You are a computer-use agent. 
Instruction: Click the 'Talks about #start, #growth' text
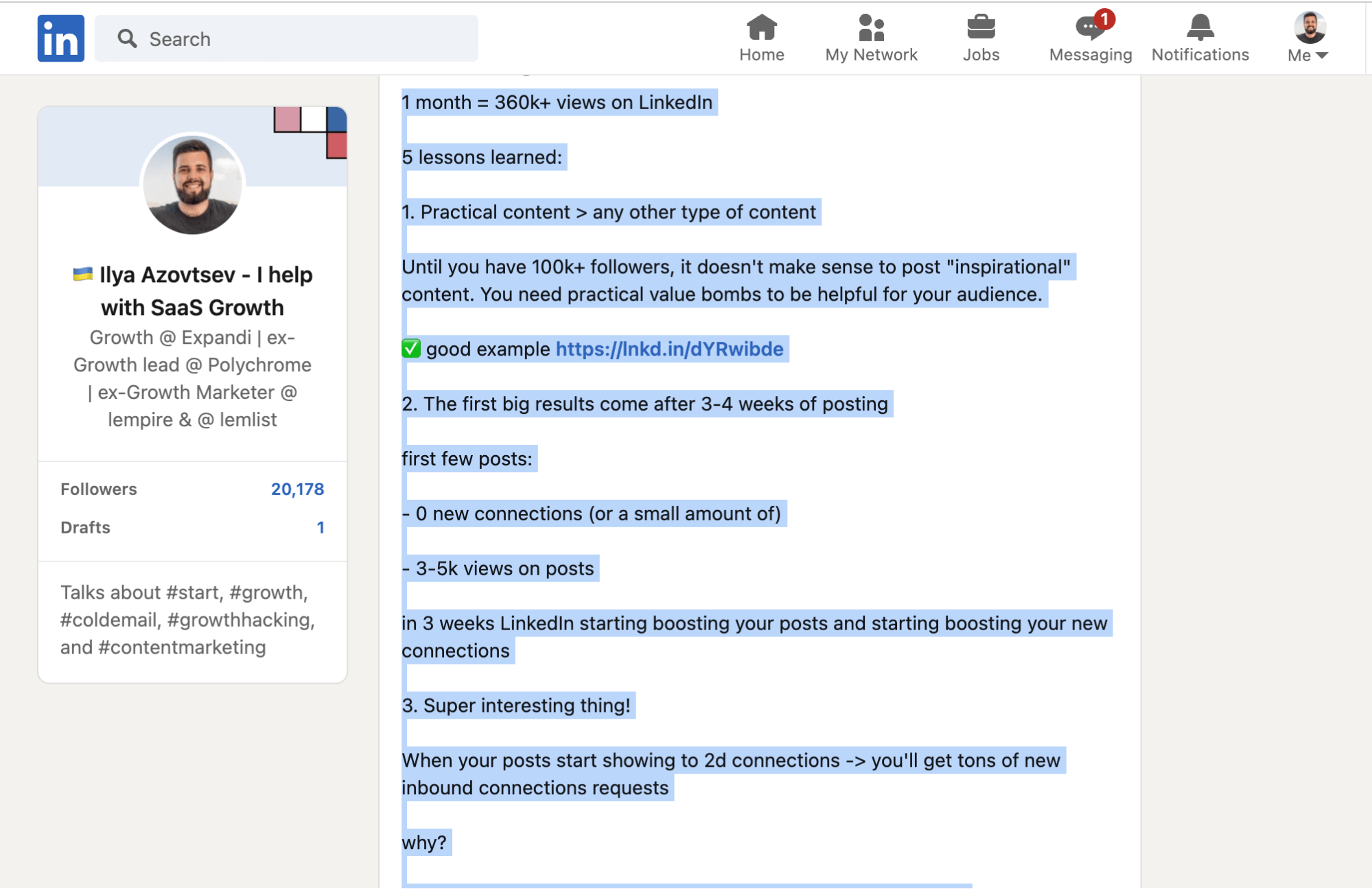pos(187,620)
